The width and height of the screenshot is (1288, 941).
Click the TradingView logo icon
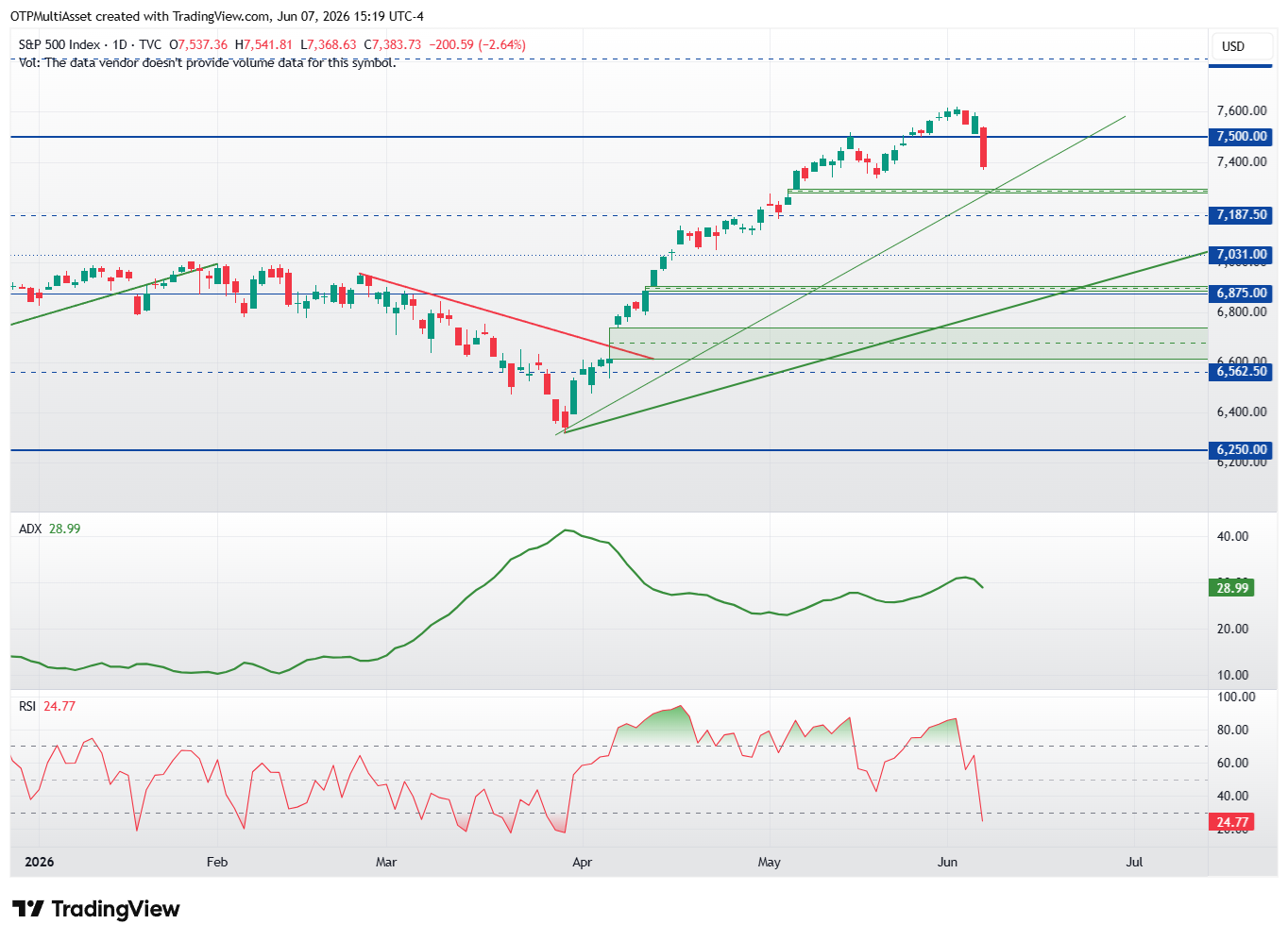point(28,909)
